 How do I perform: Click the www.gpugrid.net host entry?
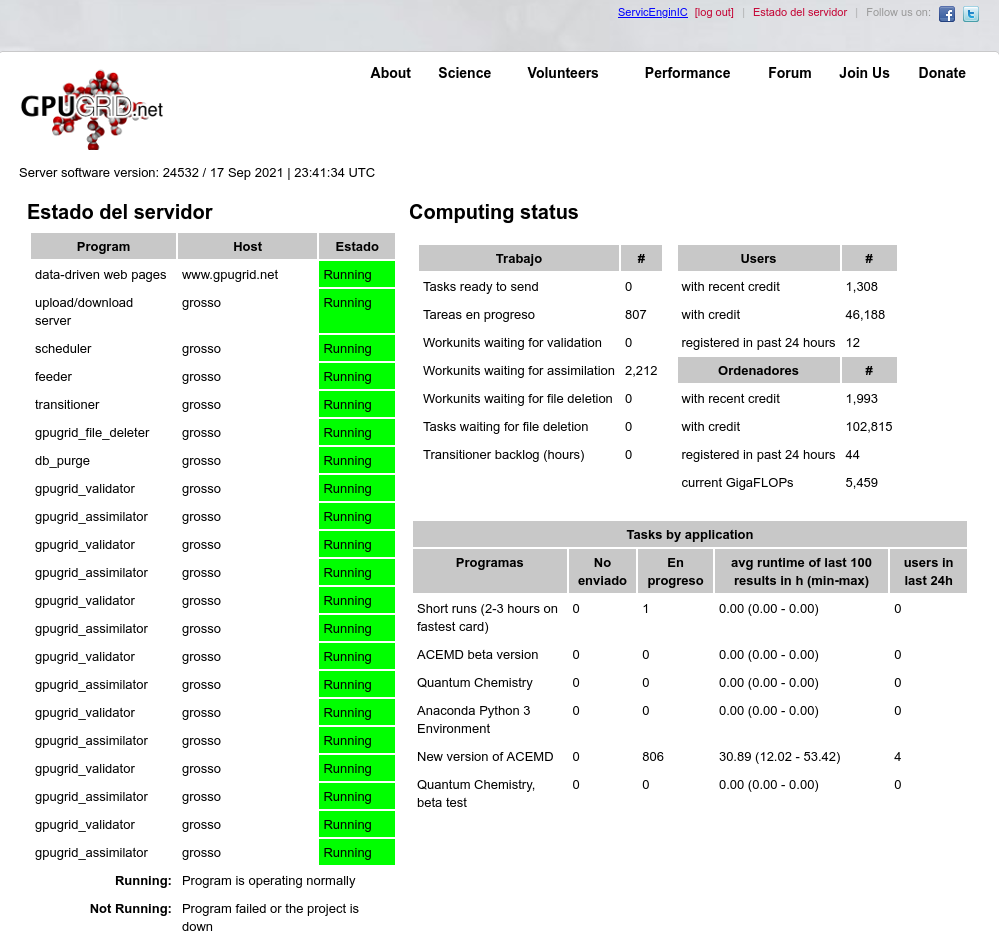230,275
